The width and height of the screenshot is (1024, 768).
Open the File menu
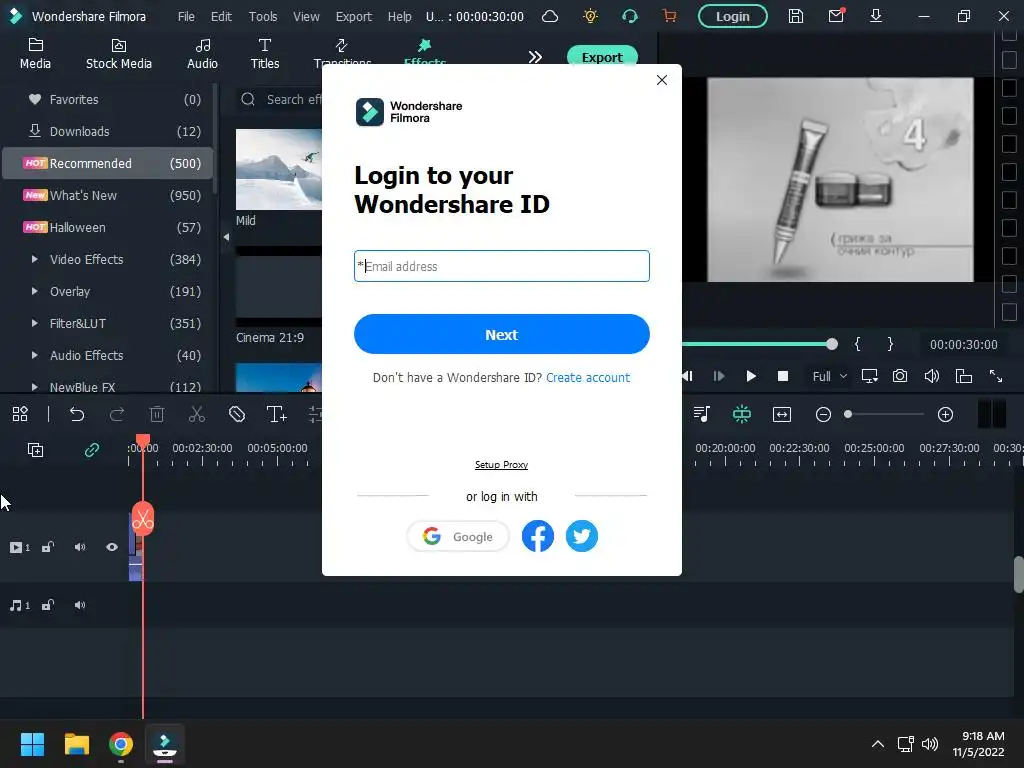(x=186, y=16)
